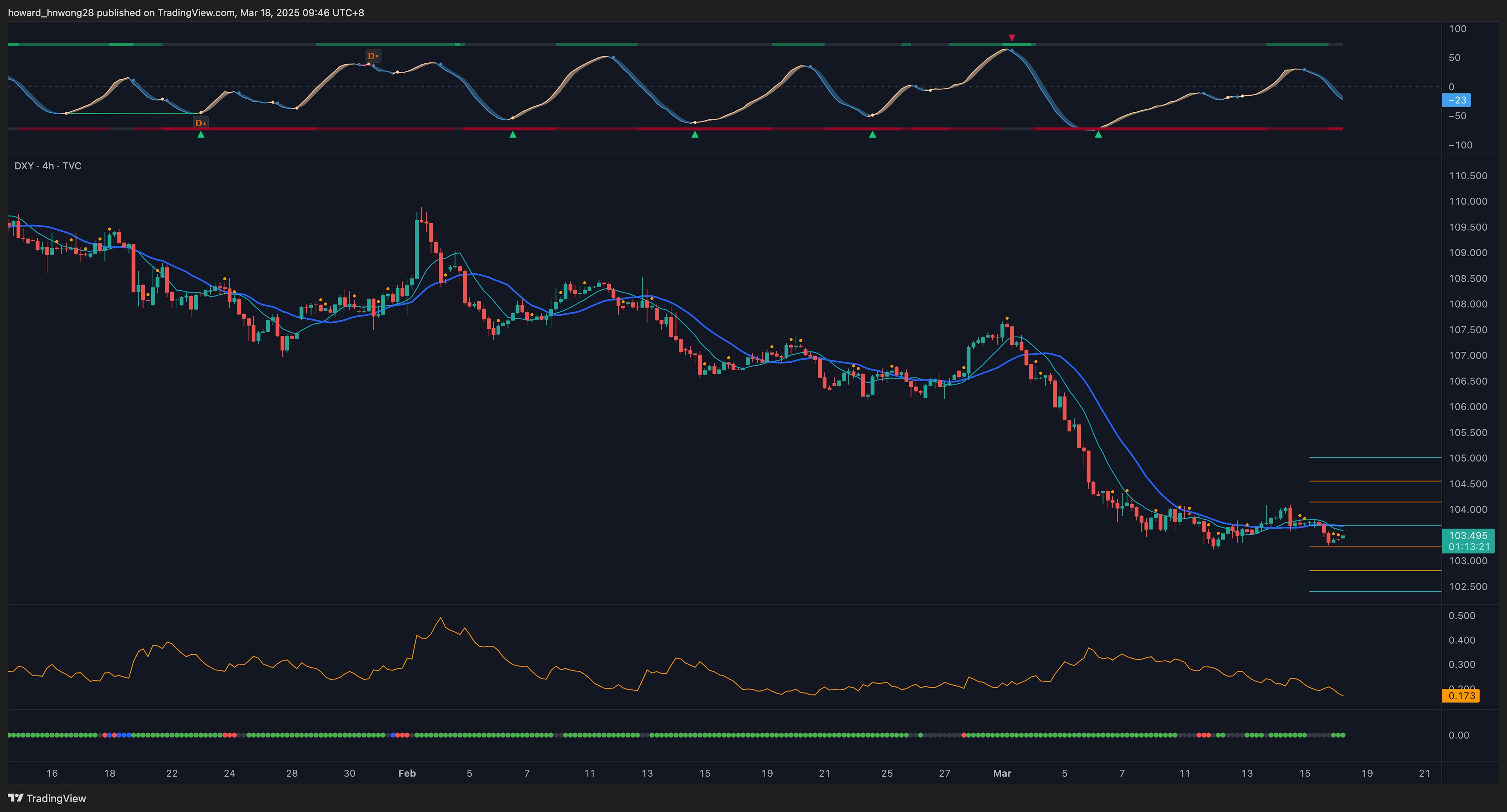Click lower pane axis label 0.400

click(1461, 640)
